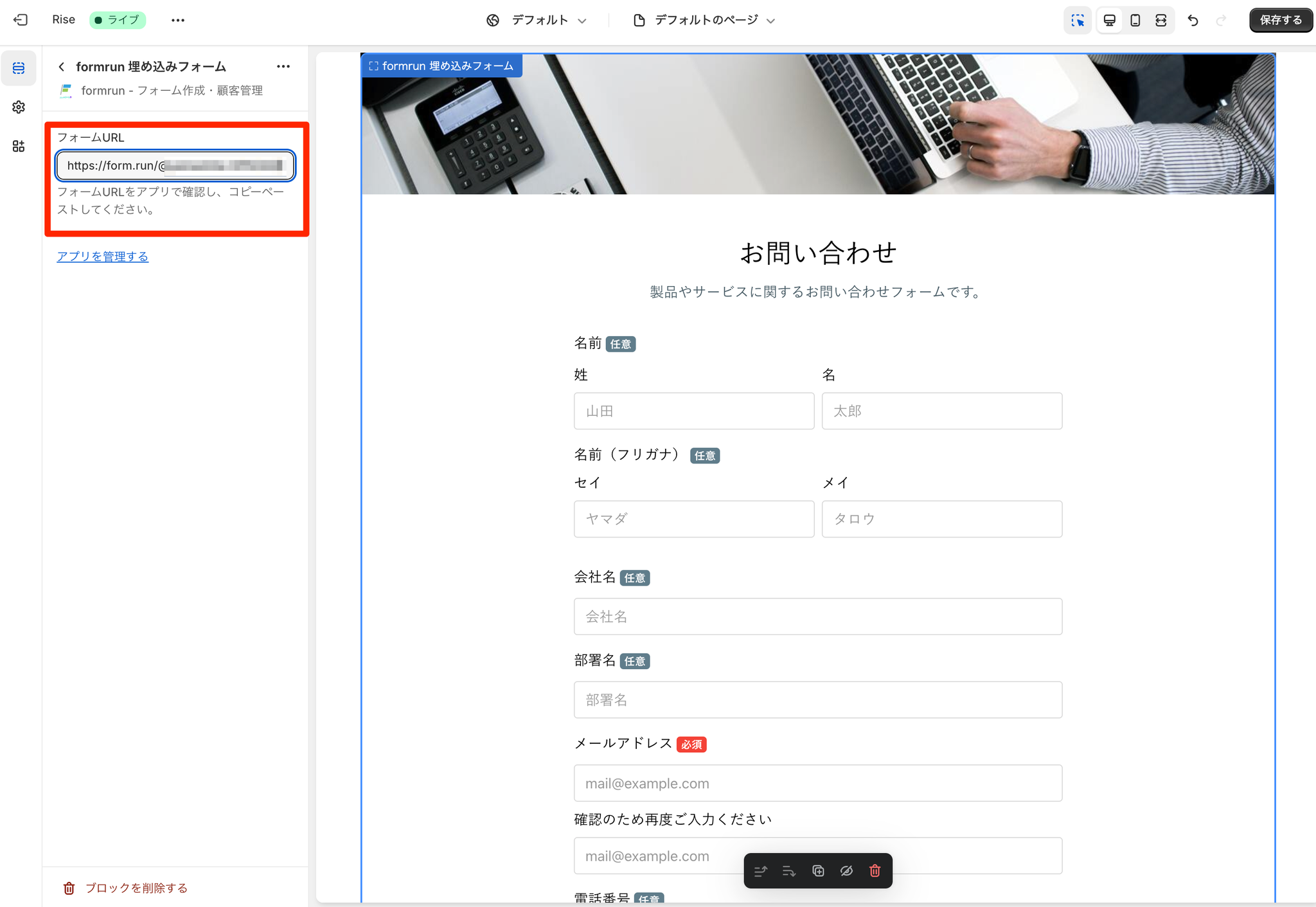The width and height of the screenshot is (1316, 907).
Task: Switch to mobile preview icon
Action: (x=1135, y=20)
